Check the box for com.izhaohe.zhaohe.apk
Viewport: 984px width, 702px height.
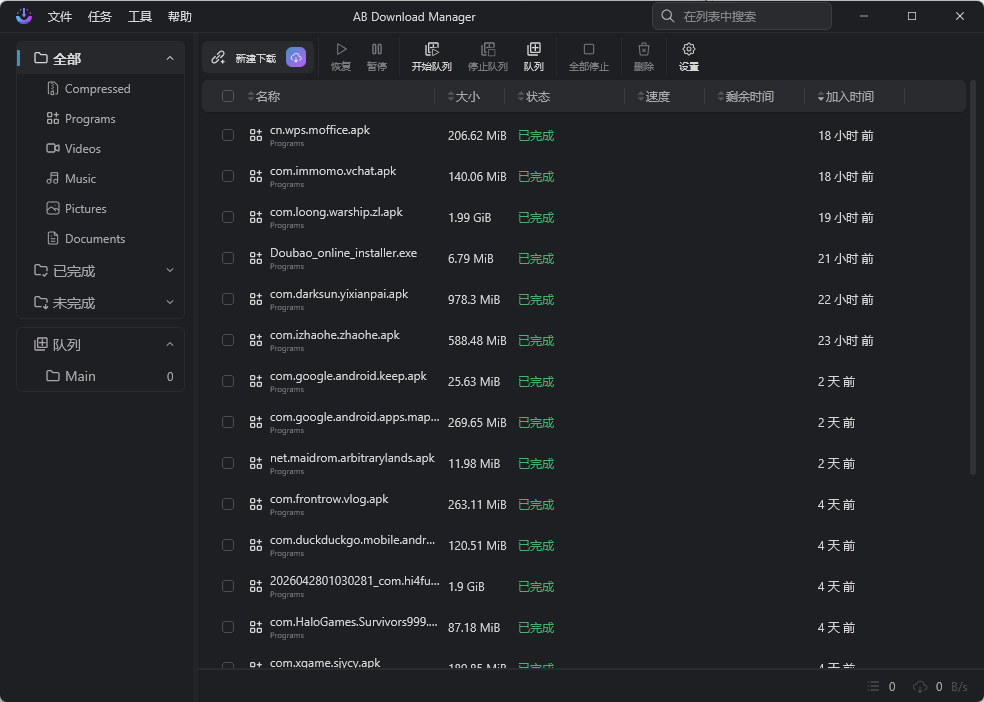click(x=228, y=340)
